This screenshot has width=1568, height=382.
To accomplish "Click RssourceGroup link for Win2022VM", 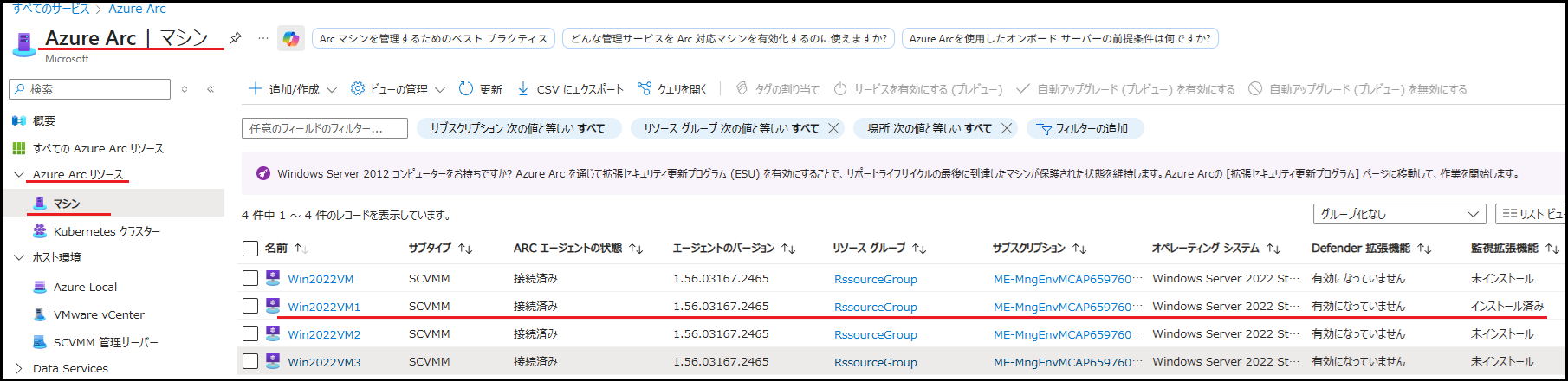I will (x=875, y=279).
